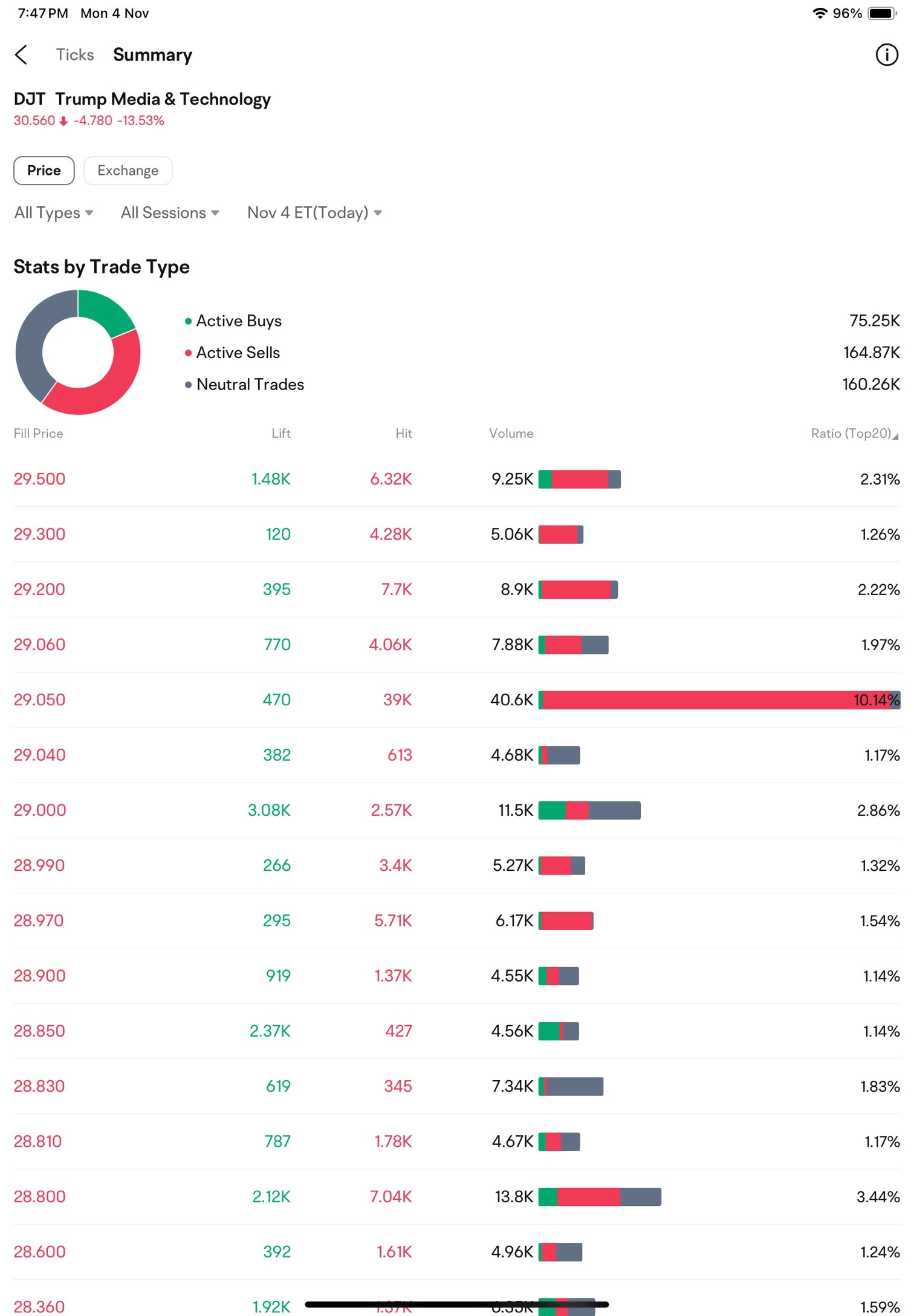
Task: Select the 28.990 fill price
Action: [39, 865]
